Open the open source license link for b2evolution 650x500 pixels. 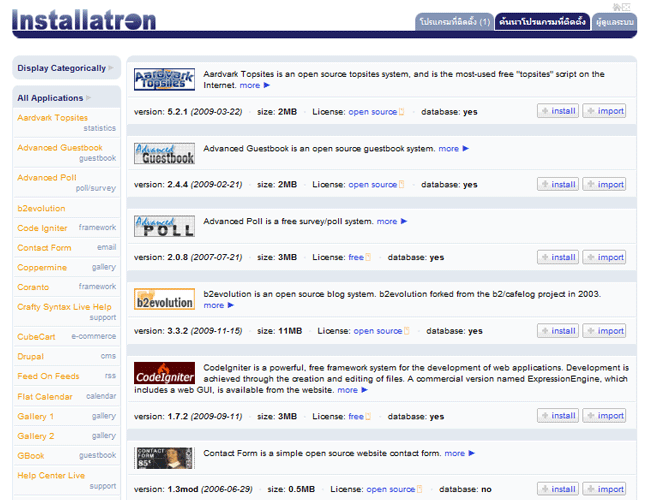pos(378,331)
